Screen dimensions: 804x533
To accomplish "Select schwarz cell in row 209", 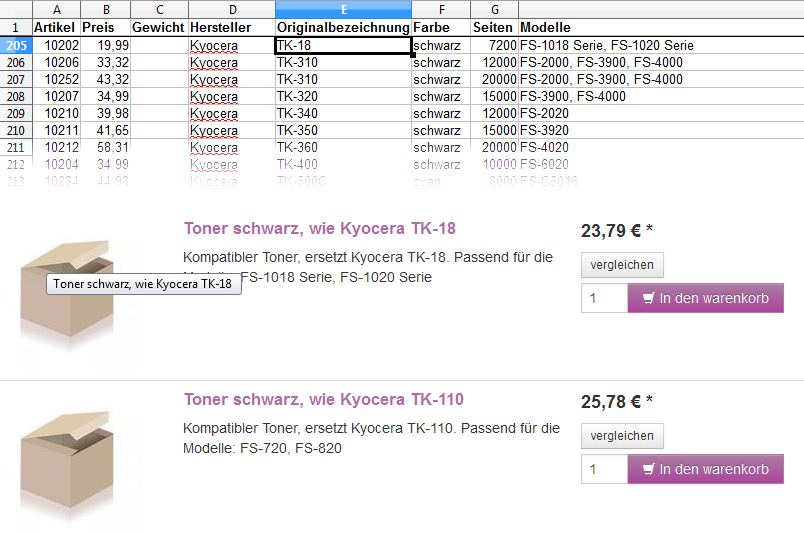I will coord(441,113).
